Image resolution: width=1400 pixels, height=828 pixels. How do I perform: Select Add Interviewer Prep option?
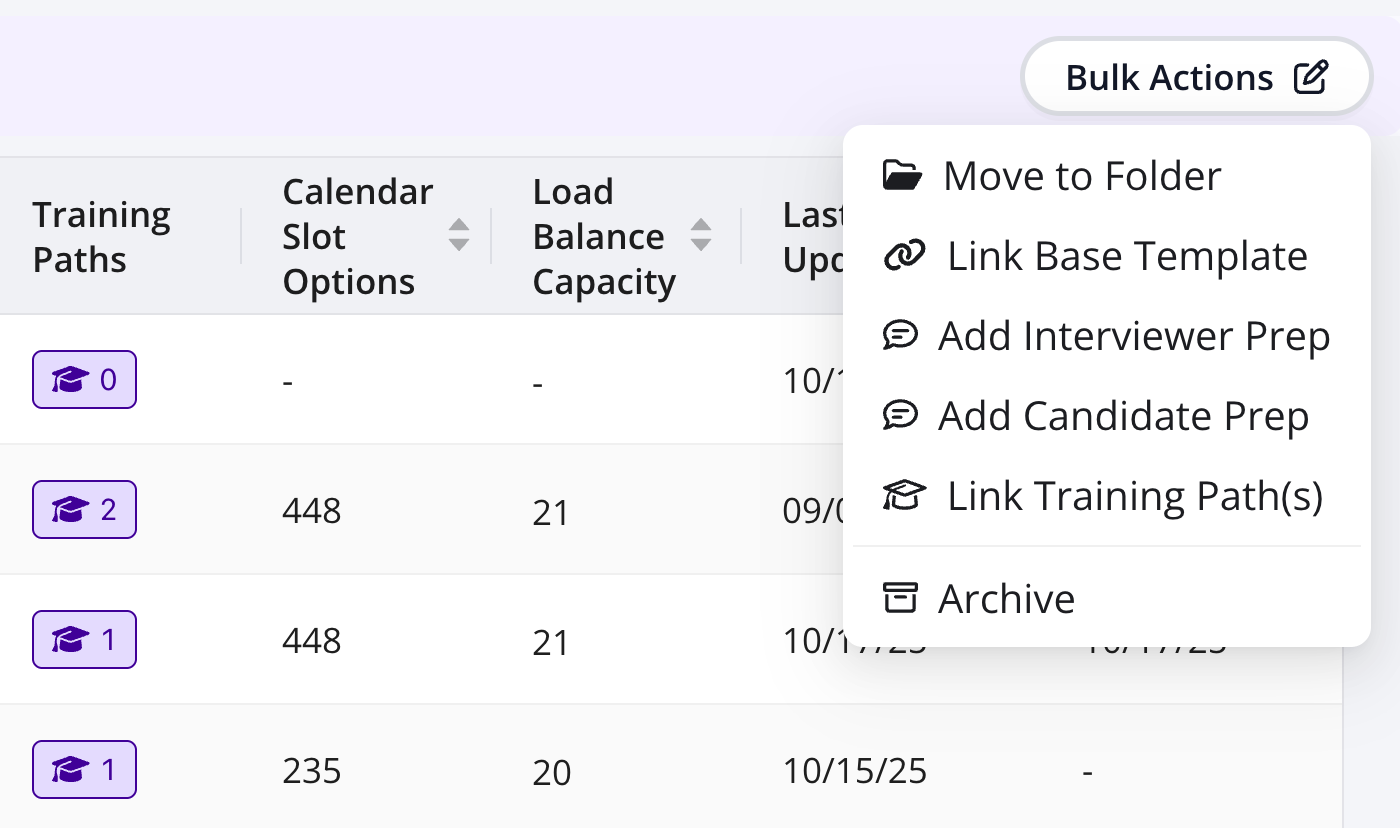[x=1134, y=336]
